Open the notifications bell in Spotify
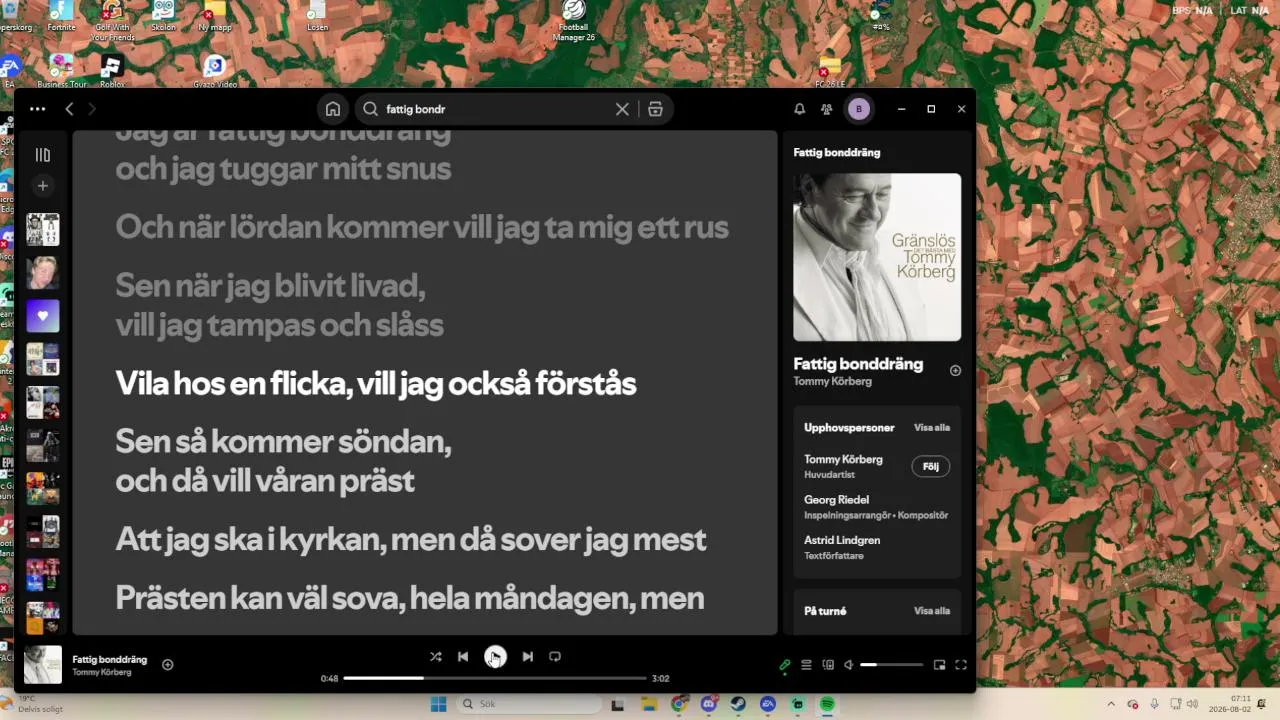The width and height of the screenshot is (1280, 720). point(799,109)
